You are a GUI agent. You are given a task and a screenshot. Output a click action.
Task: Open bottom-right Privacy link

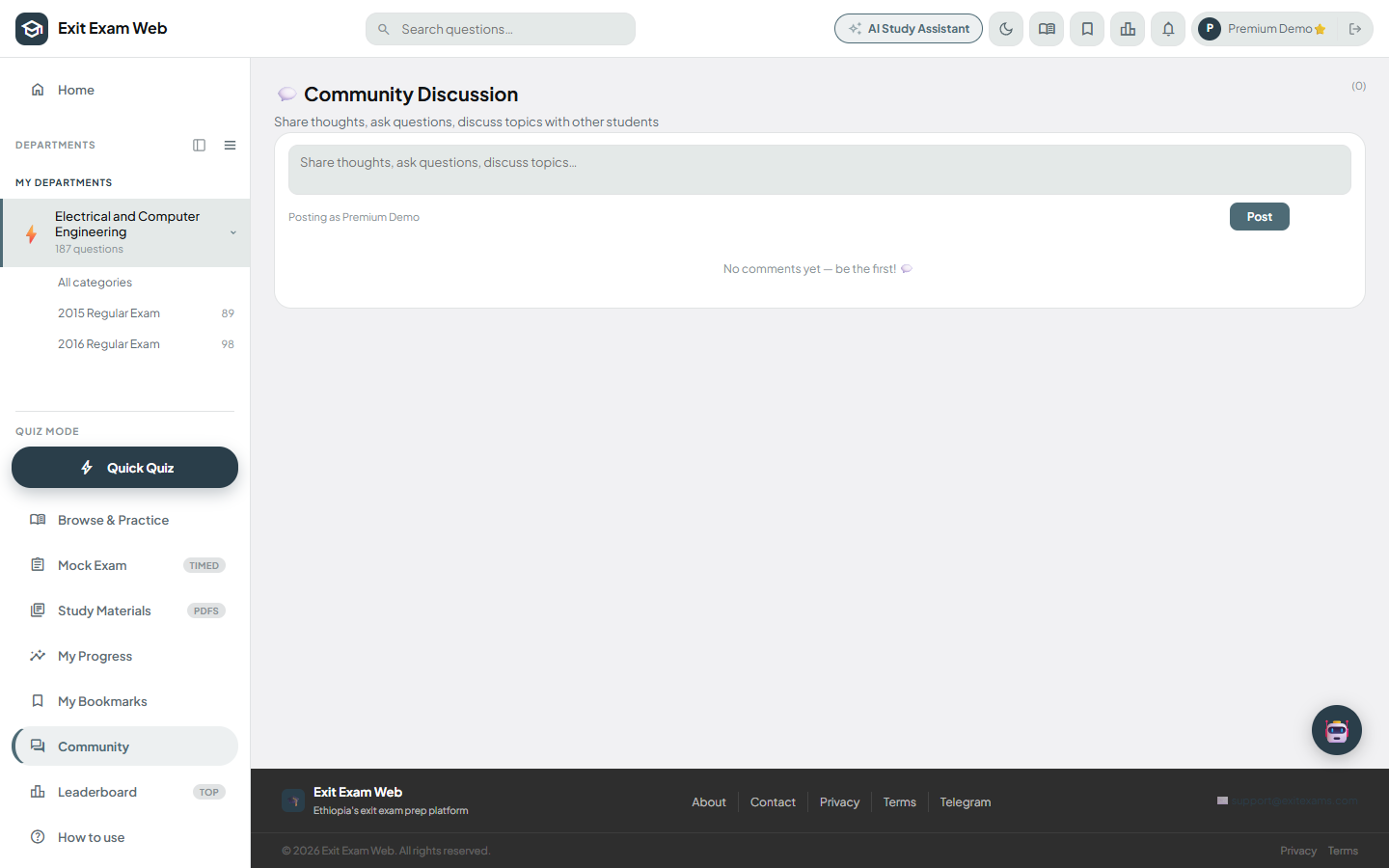click(1298, 851)
